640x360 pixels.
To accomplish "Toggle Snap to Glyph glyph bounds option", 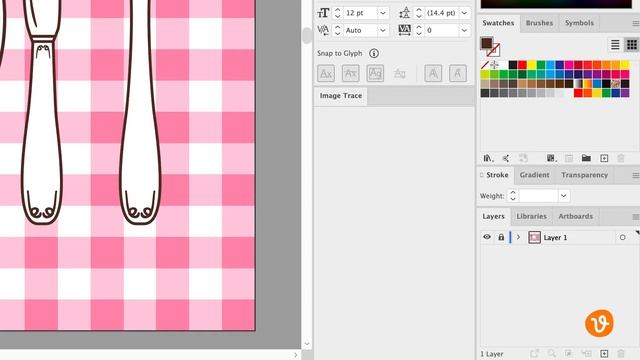I will (375, 73).
